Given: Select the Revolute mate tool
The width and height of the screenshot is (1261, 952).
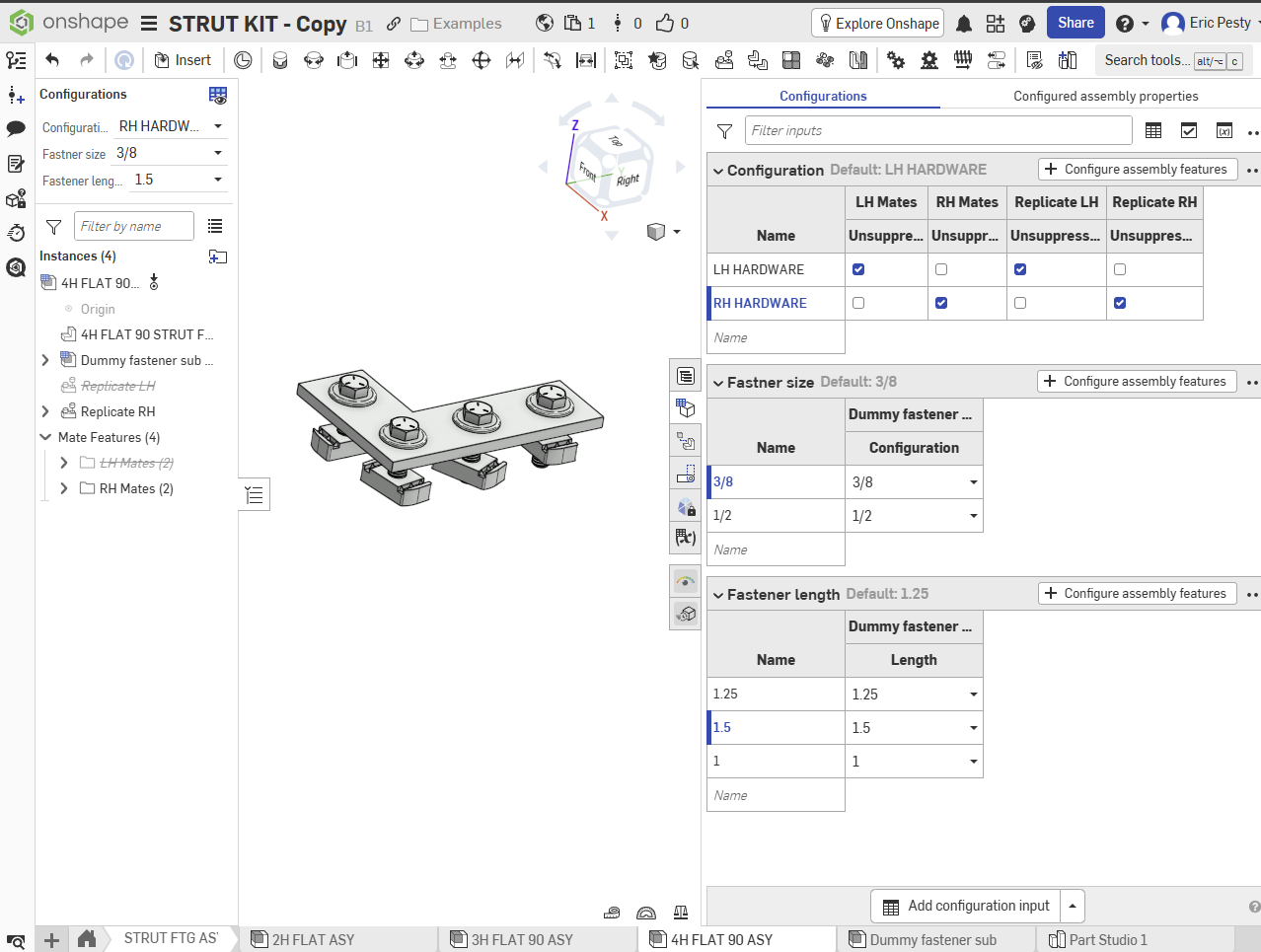Looking at the screenshot, I should click(314, 60).
